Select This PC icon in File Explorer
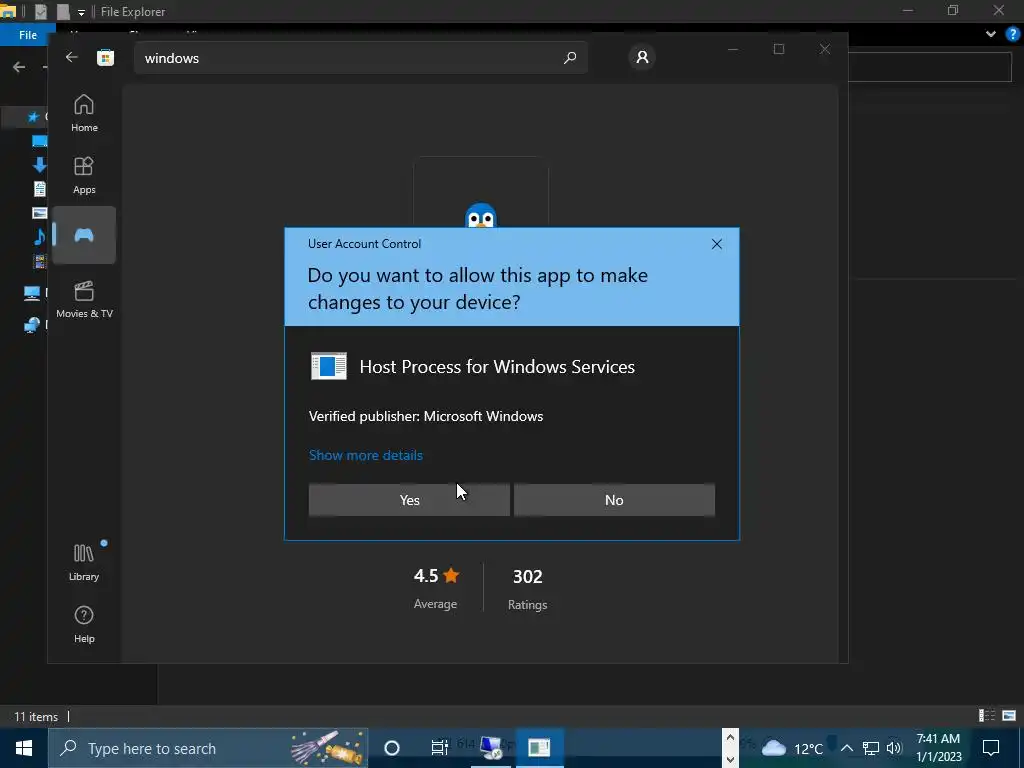The width and height of the screenshot is (1024, 768). [31, 293]
